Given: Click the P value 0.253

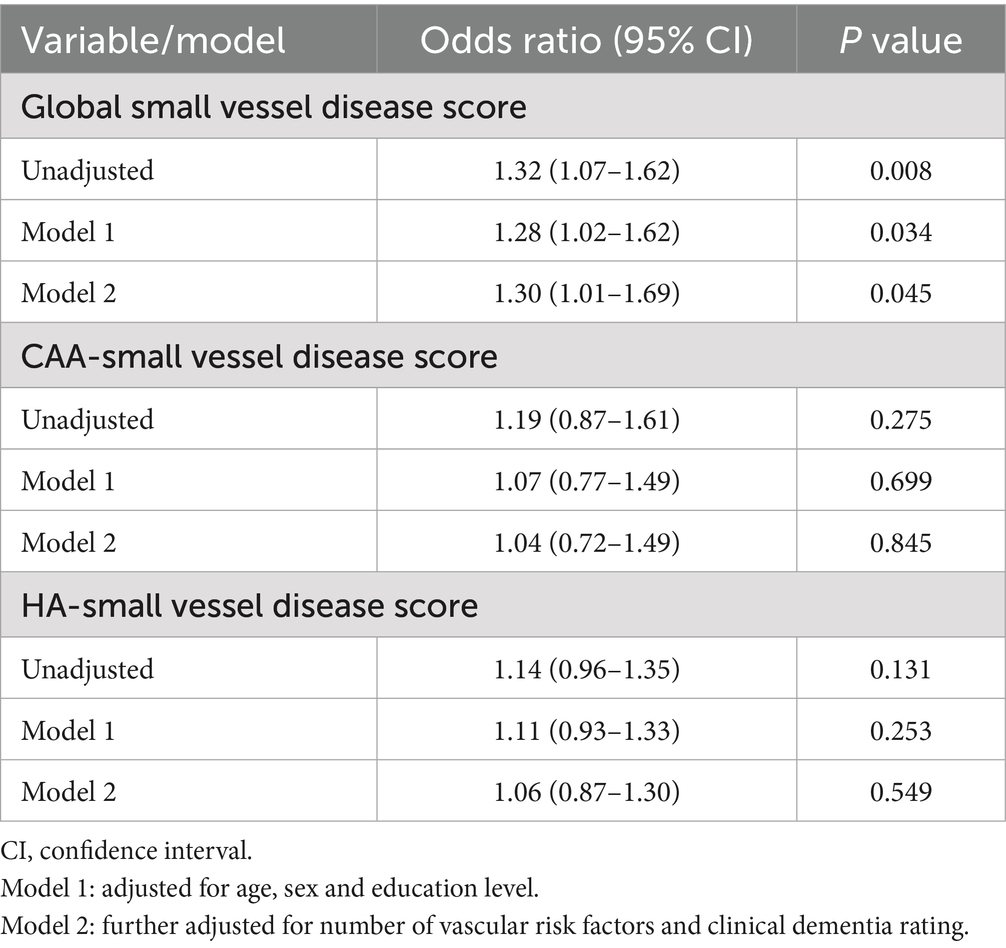Looking at the screenshot, I should [x=900, y=731].
